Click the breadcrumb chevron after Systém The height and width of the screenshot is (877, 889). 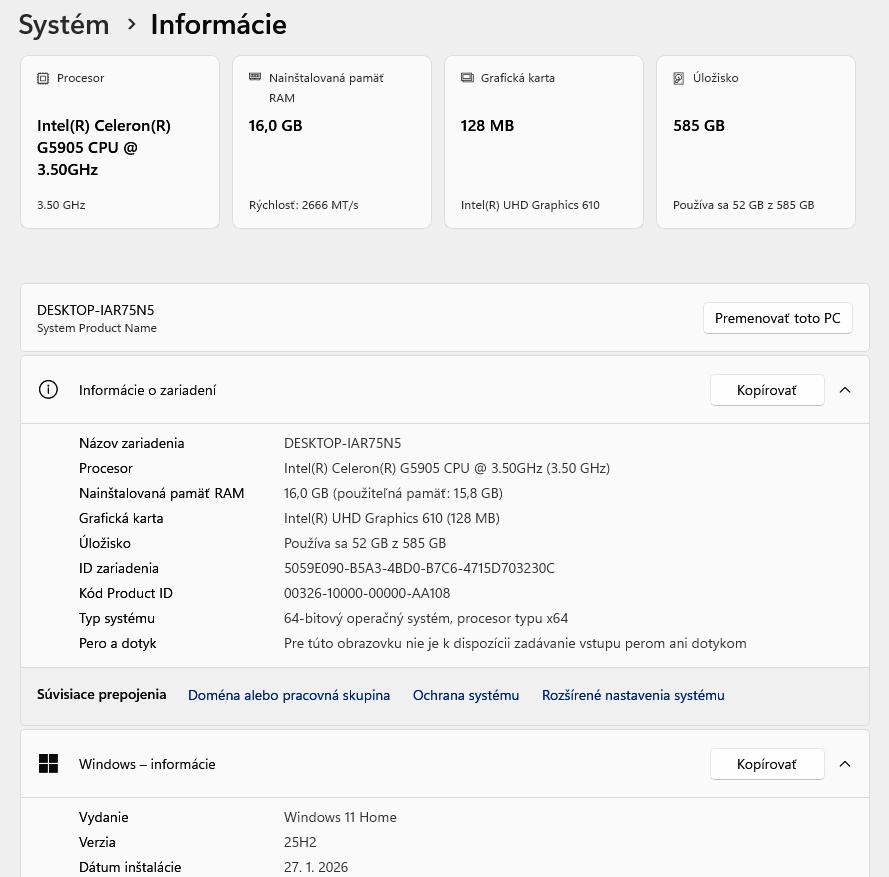click(132, 24)
